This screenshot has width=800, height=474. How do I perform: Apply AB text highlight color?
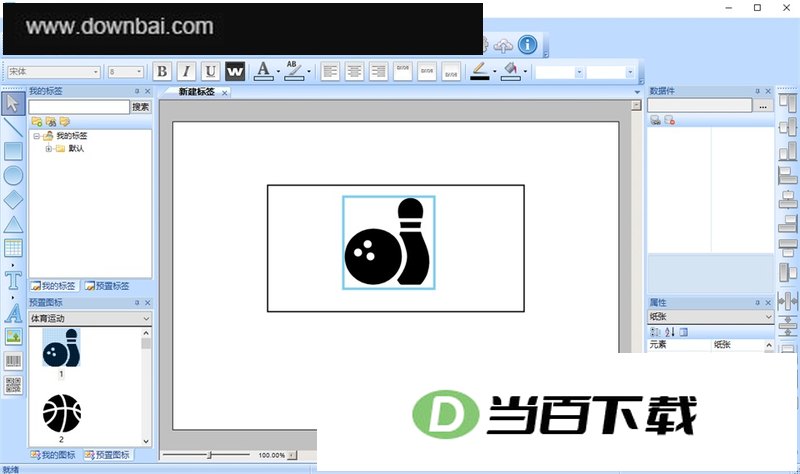pyautogui.click(x=293, y=71)
